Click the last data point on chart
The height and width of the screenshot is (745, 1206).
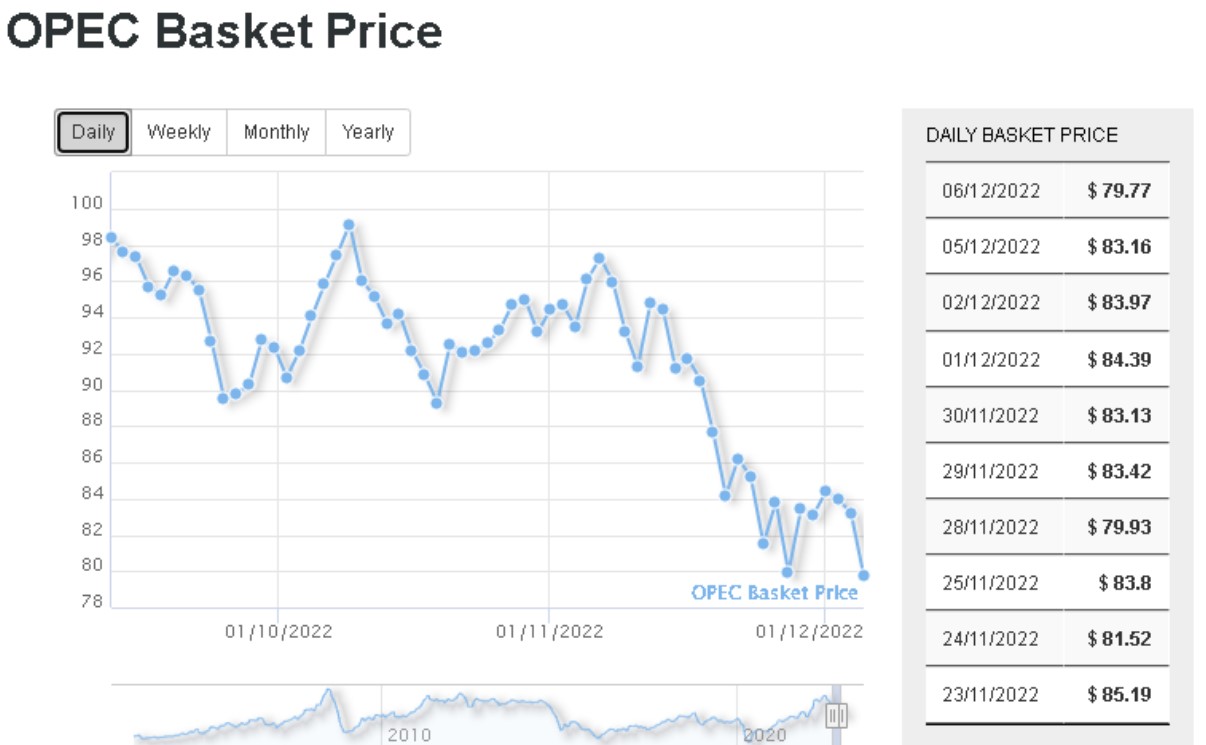(x=863, y=575)
